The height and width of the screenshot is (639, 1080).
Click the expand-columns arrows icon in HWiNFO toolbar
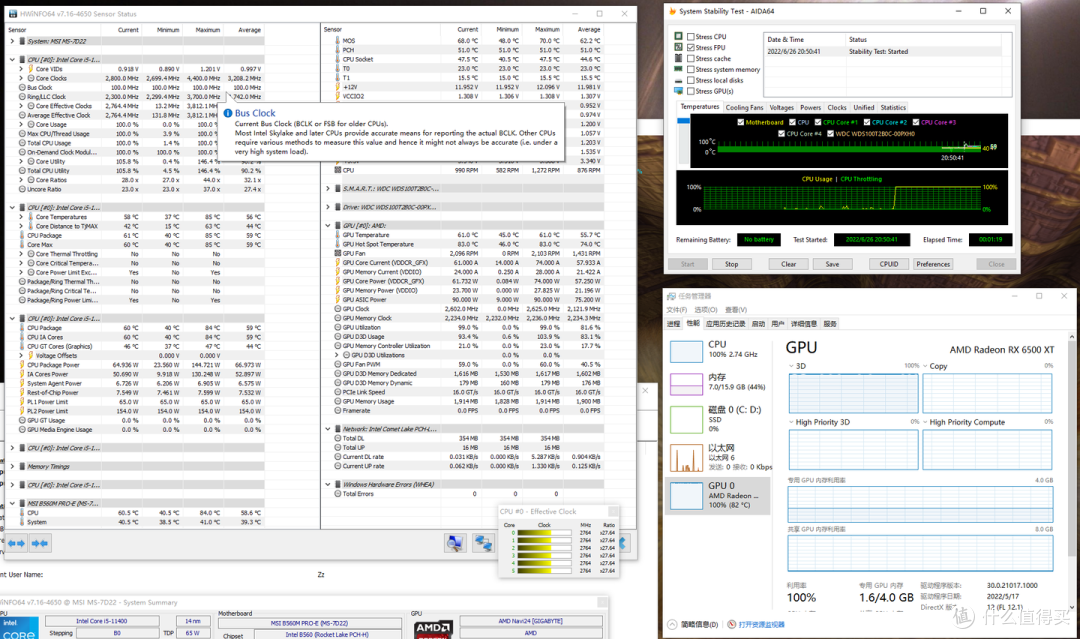[x=17, y=543]
